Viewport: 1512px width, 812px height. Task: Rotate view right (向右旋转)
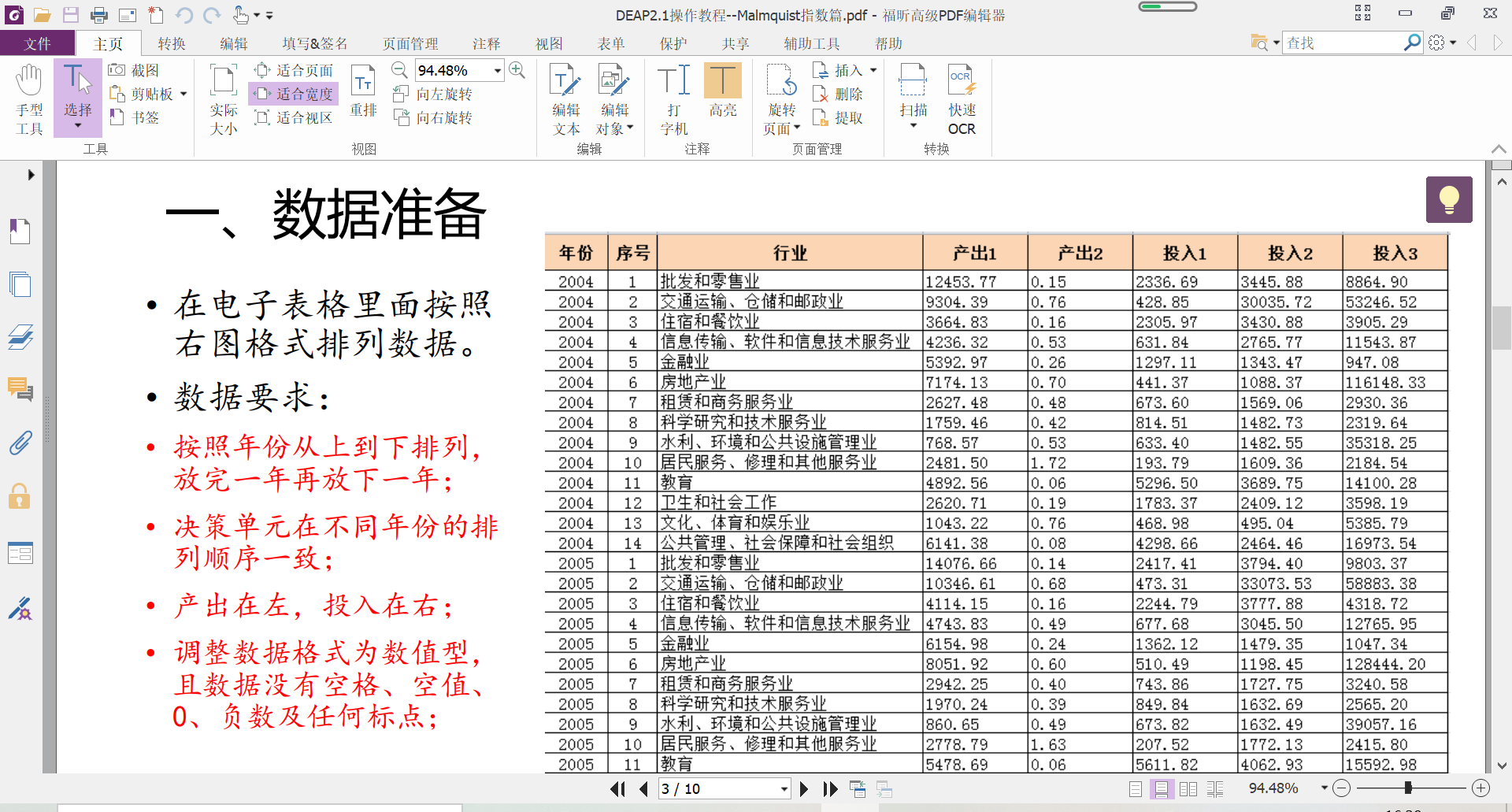433,117
